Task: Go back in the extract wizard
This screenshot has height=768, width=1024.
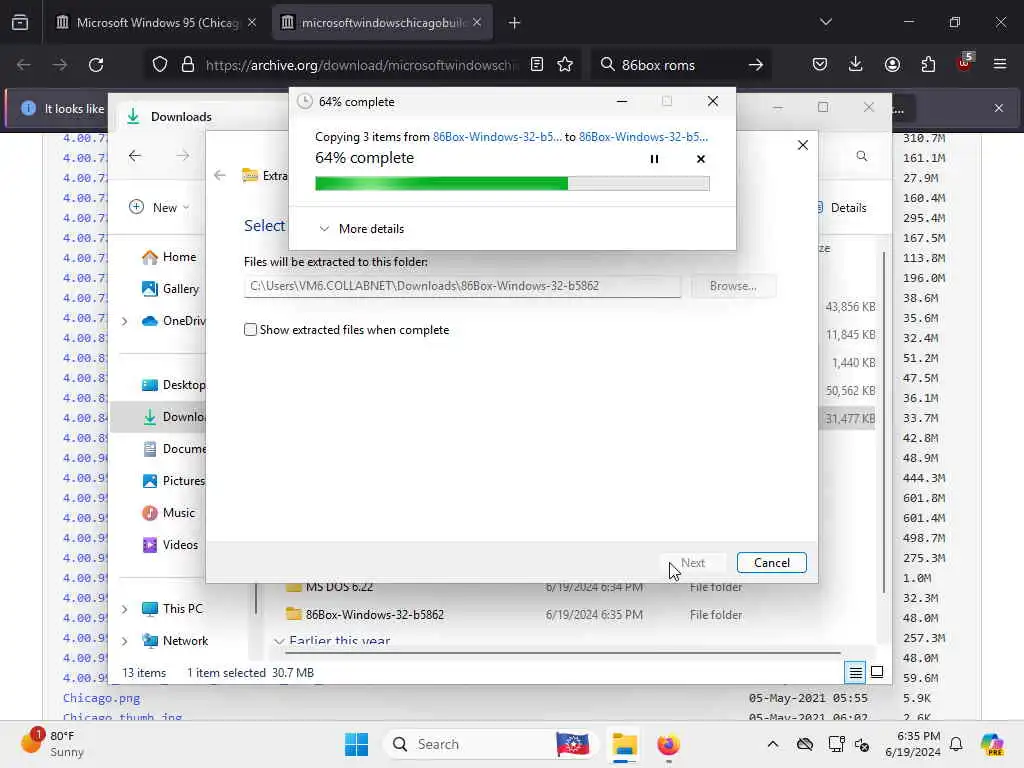Action: [x=220, y=175]
